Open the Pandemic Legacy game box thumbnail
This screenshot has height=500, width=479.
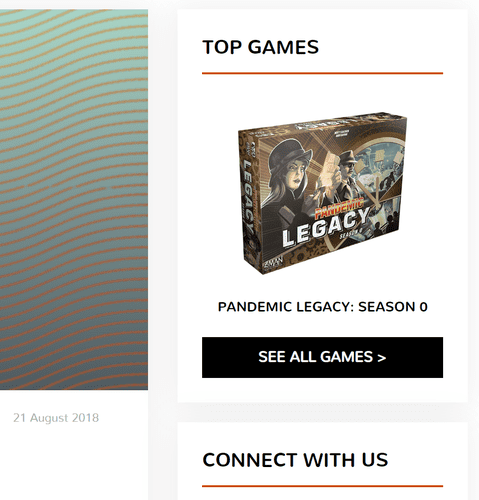pyautogui.click(x=322, y=193)
